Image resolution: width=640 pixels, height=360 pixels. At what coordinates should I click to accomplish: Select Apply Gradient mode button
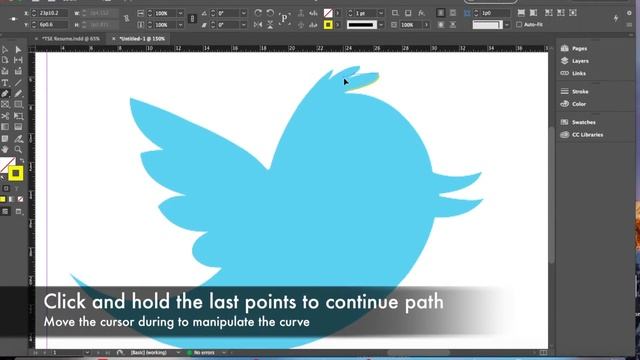[11, 199]
